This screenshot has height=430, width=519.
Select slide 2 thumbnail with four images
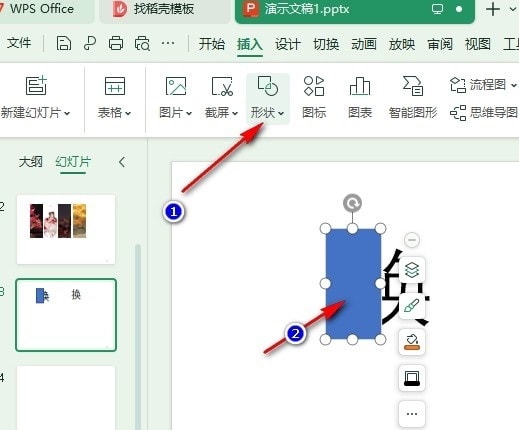point(66,230)
